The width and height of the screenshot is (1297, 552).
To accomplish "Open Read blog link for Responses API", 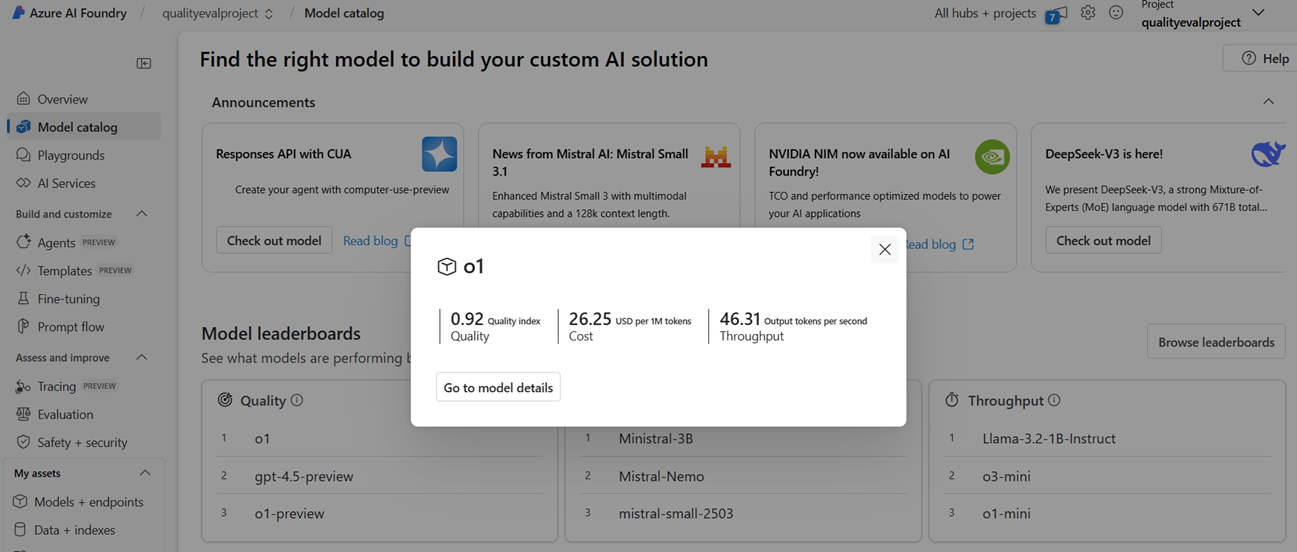I will point(371,241).
